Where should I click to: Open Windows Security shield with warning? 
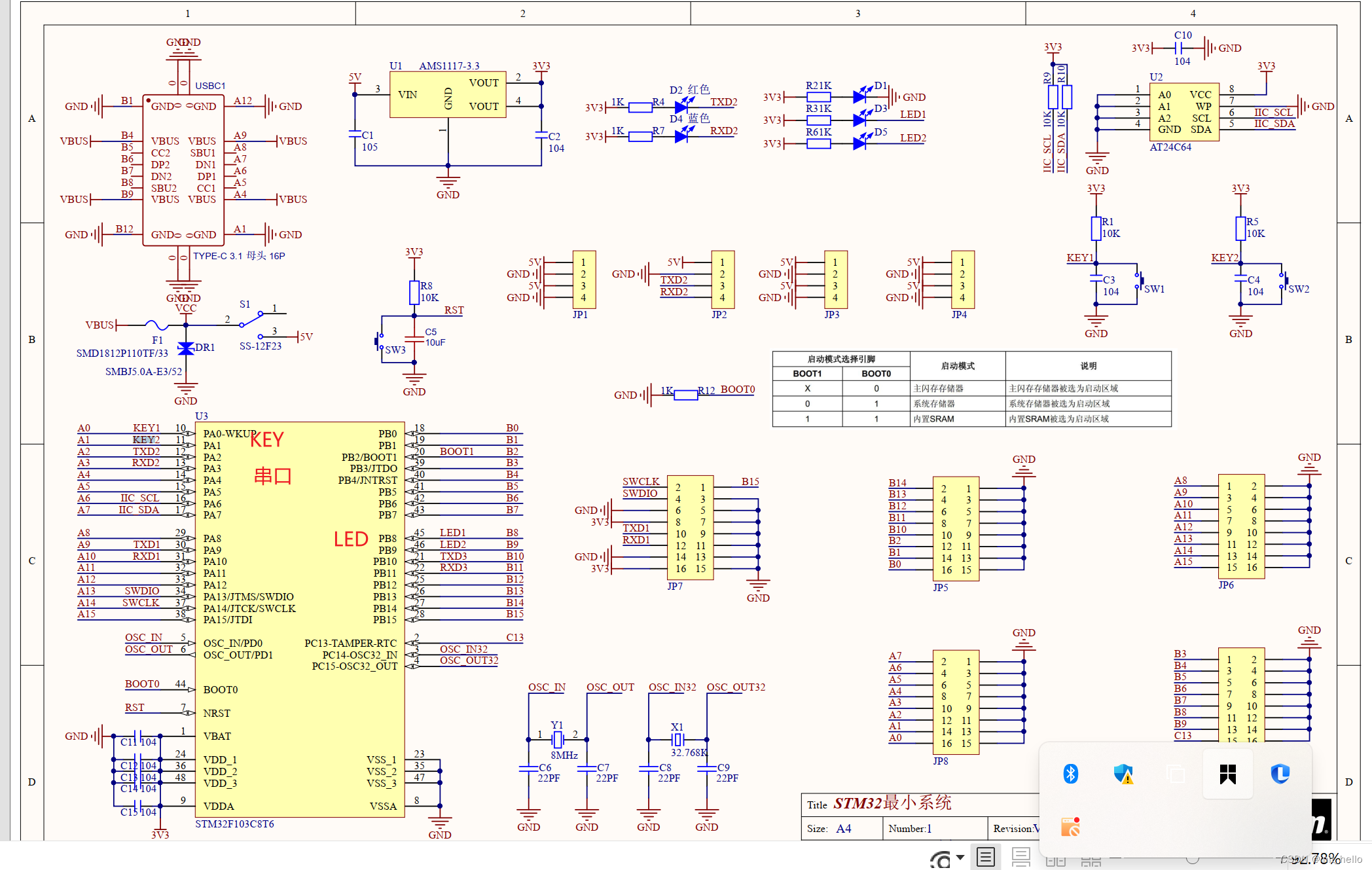tap(1123, 774)
